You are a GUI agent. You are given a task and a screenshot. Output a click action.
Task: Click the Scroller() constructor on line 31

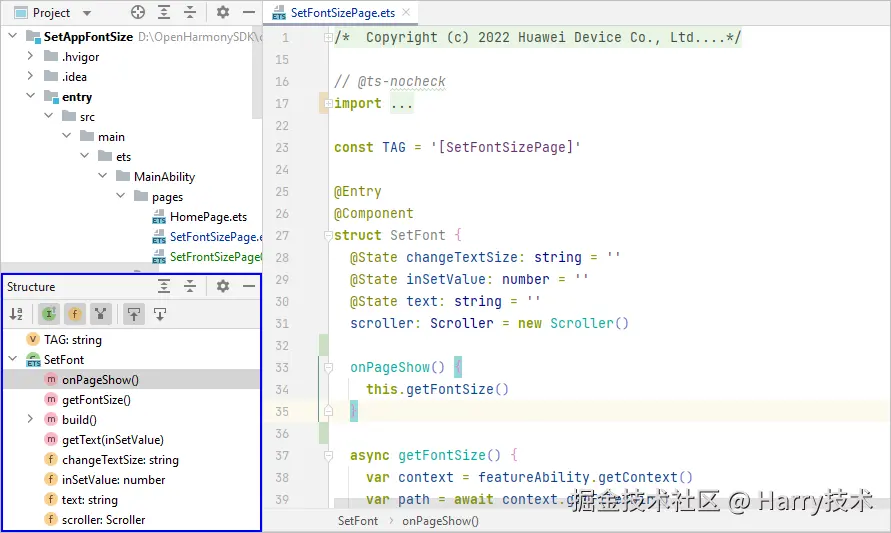tap(589, 323)
